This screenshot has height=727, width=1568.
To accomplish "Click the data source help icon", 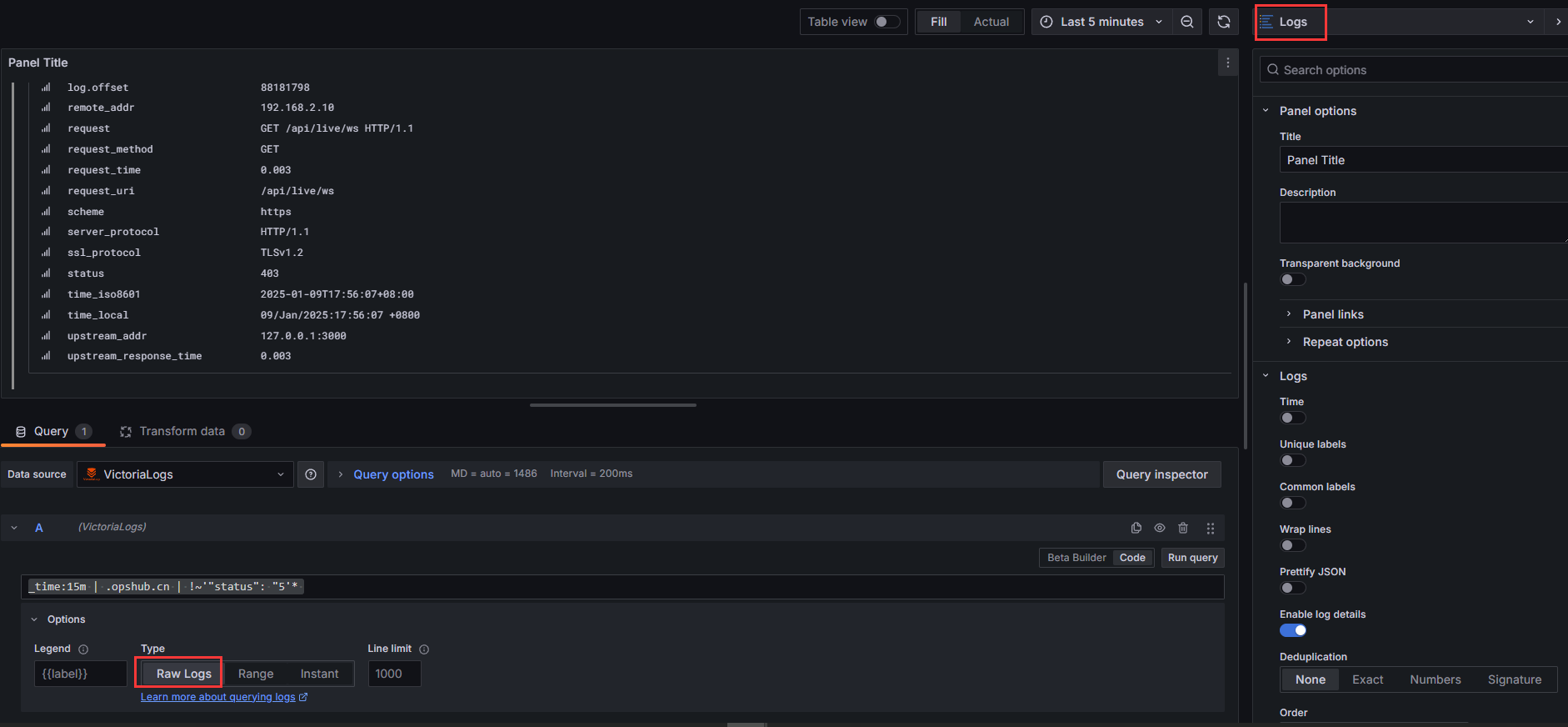I will click(311, 474).
